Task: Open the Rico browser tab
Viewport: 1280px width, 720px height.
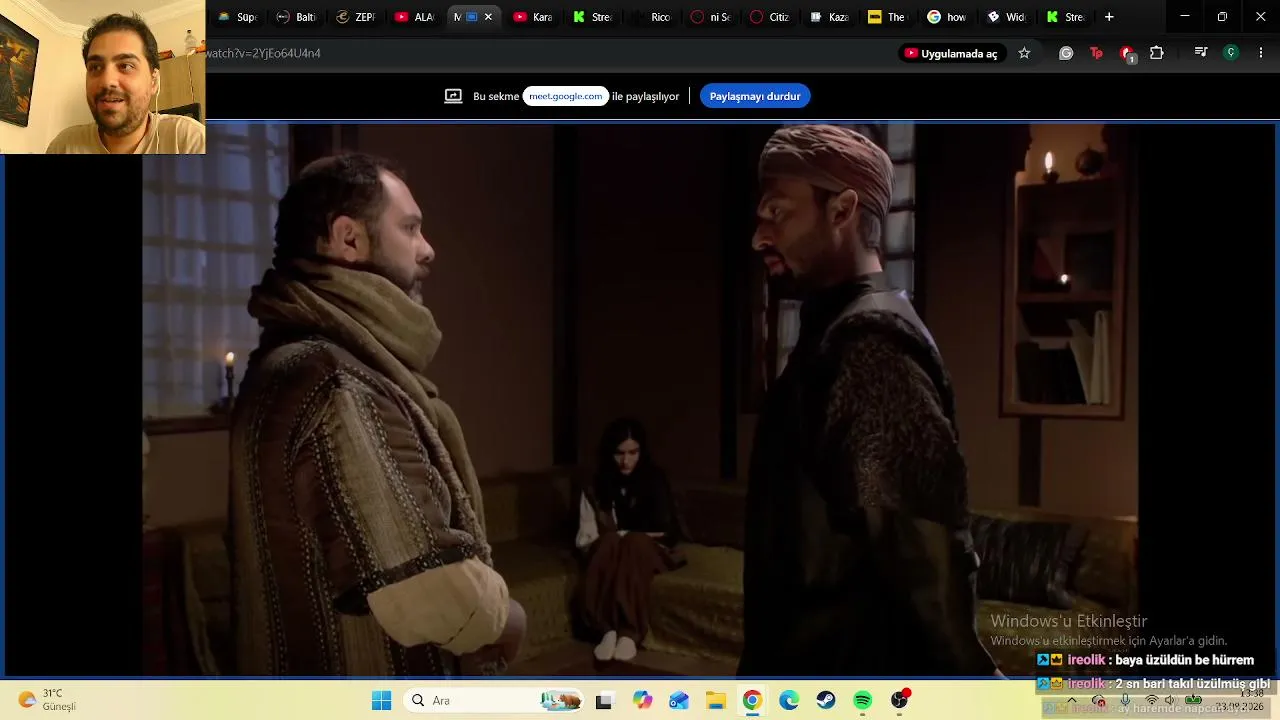Action: [x=651, y=17]
